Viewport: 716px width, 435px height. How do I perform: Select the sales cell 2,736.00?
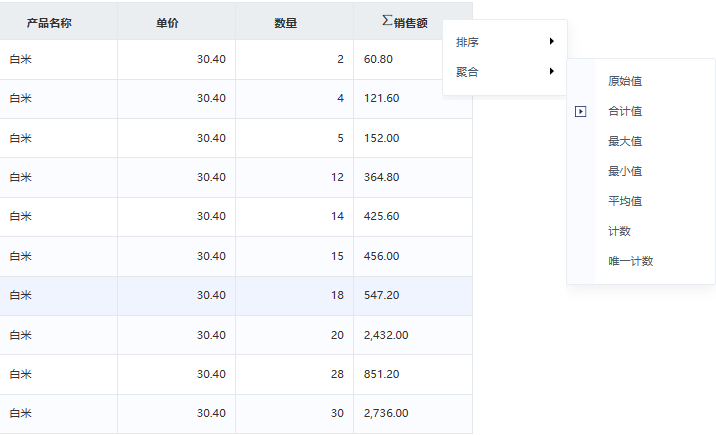coord(413,414)
